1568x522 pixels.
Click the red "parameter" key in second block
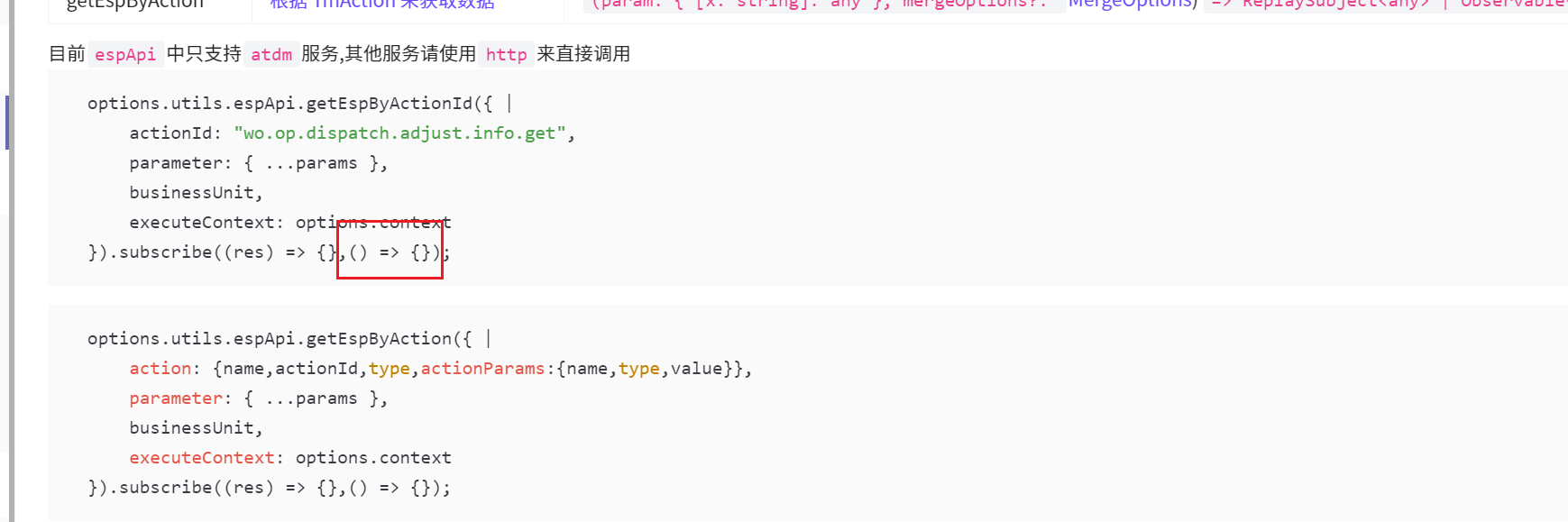176,398
